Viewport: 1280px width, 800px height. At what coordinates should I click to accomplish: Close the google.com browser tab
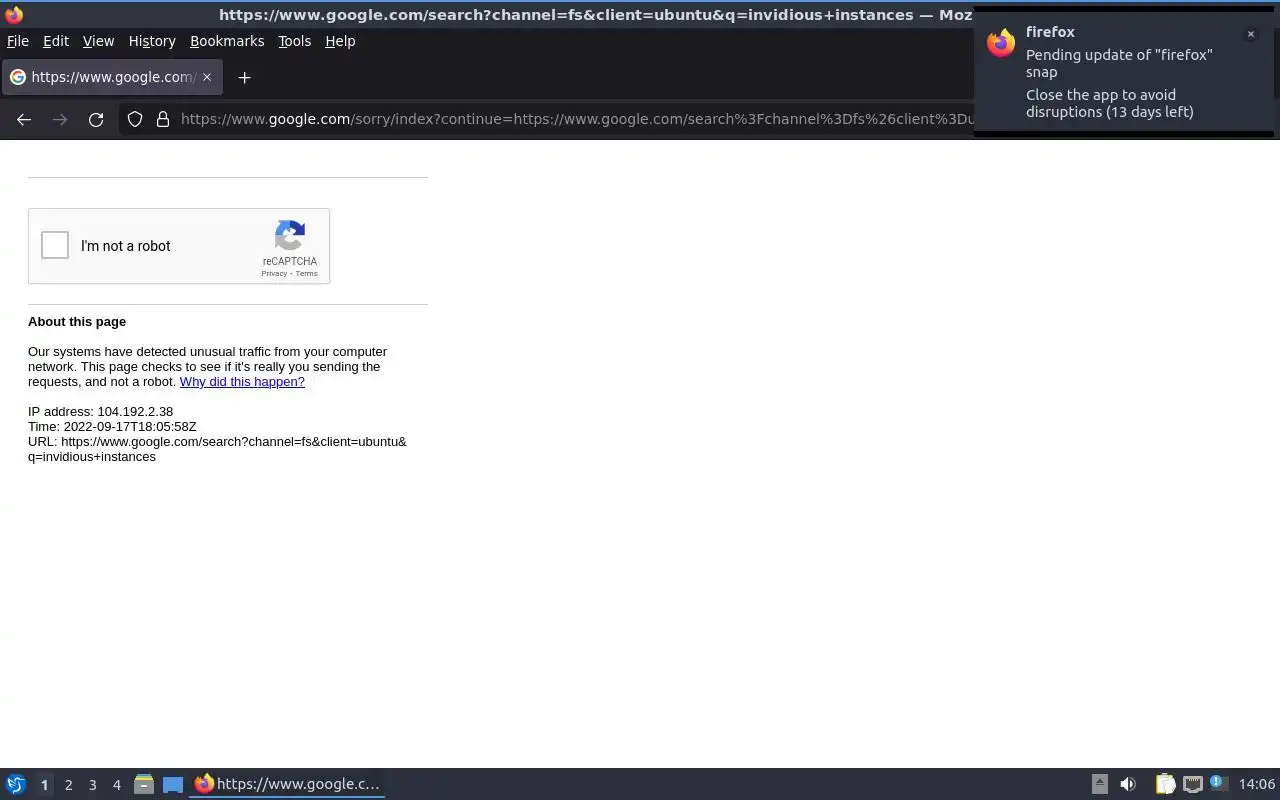[x=207, y=77]
